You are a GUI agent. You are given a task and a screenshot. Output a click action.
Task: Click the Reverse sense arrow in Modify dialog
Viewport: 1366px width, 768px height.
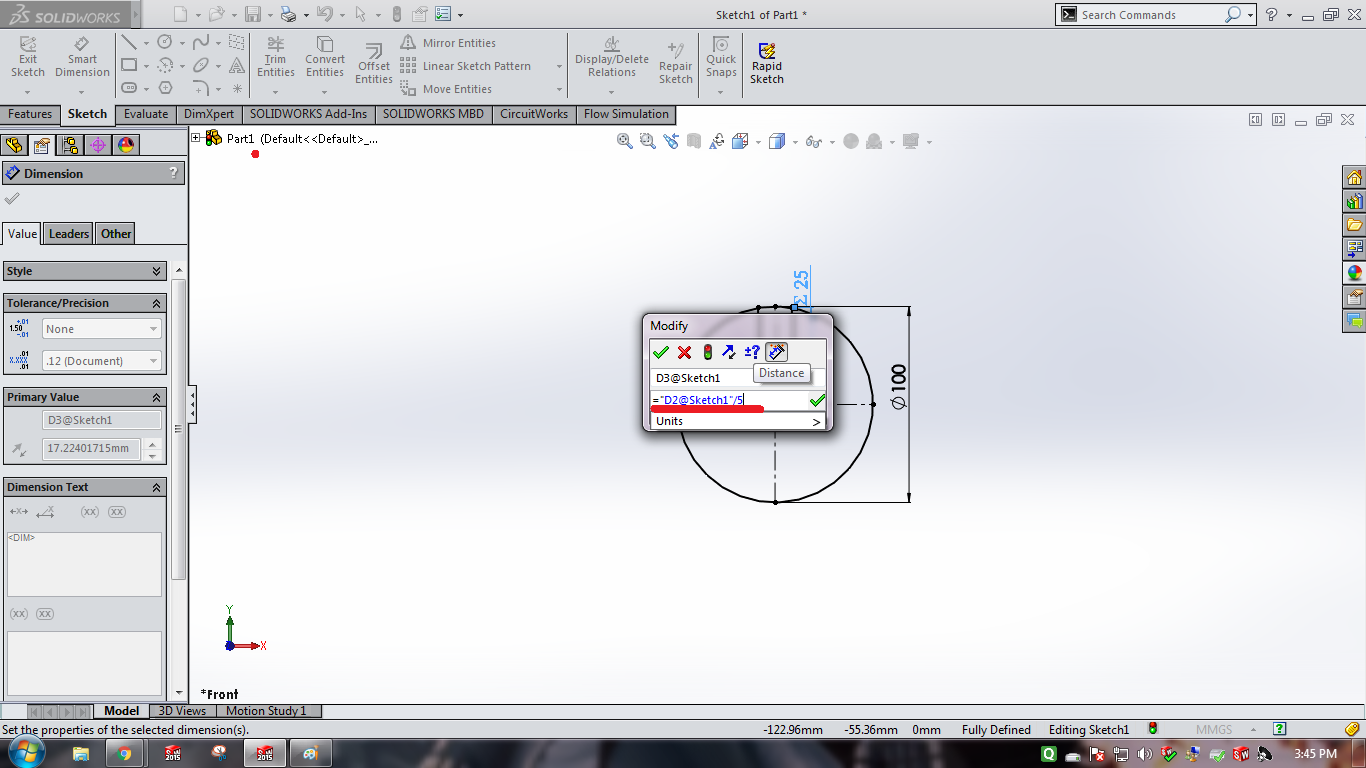729,352
